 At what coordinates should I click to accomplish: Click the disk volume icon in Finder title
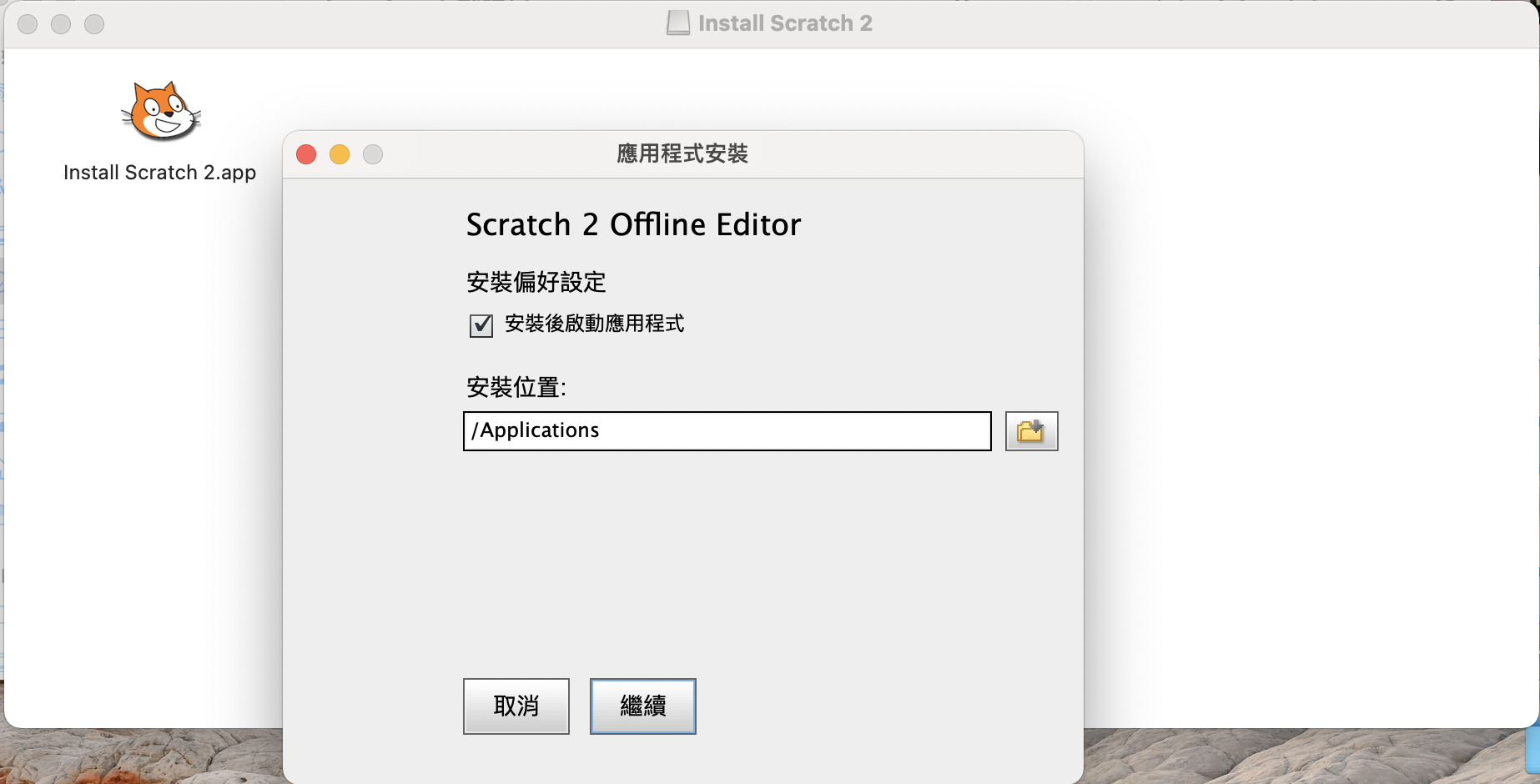coord(678,23)
